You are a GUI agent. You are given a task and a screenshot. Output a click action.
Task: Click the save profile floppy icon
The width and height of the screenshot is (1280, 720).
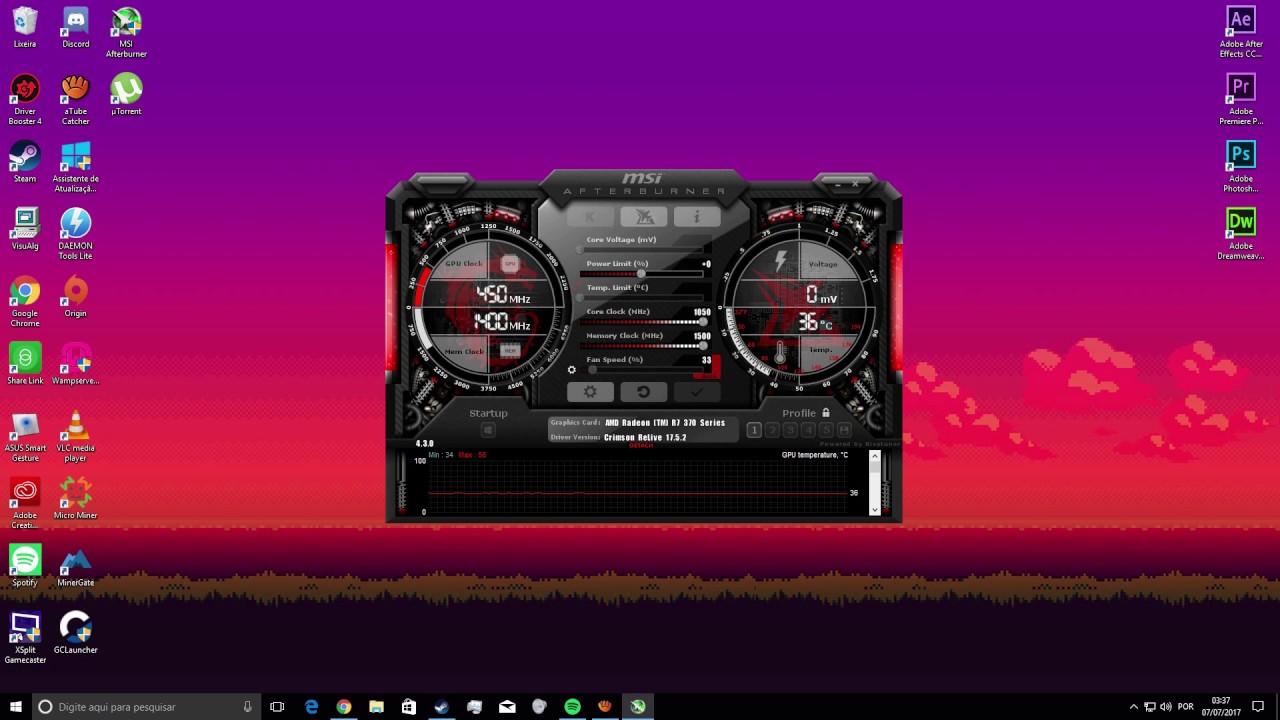coord(844,430)
